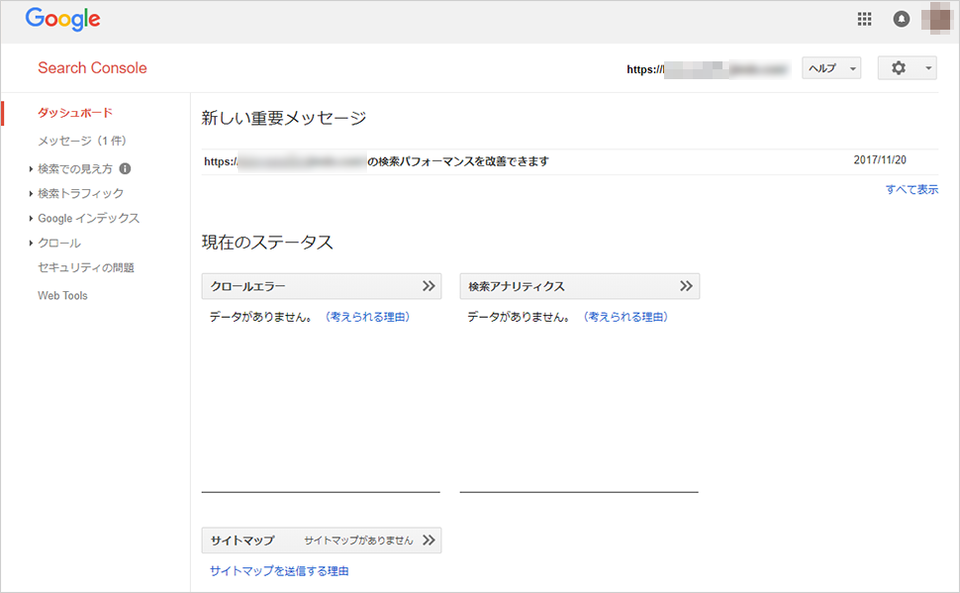Click the すべて表示 link

pos(912,190)
